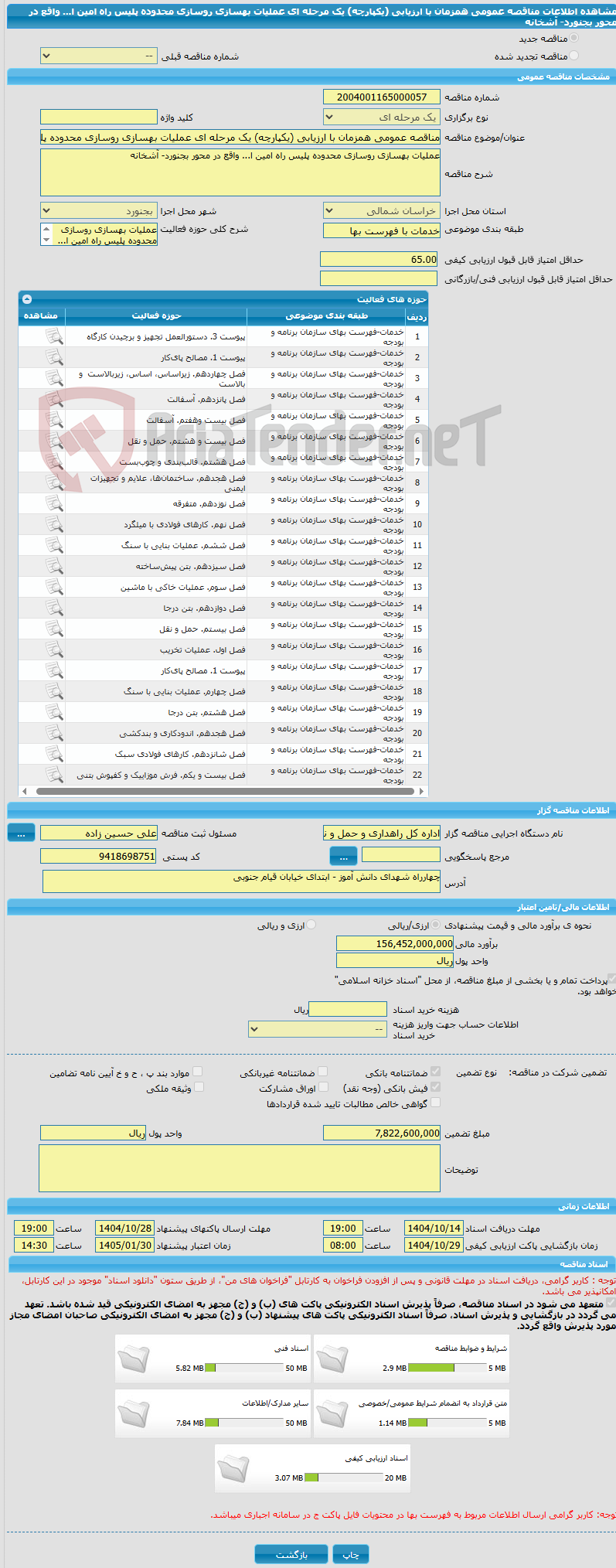Click برآورد مالی amount field

[395, 943]
